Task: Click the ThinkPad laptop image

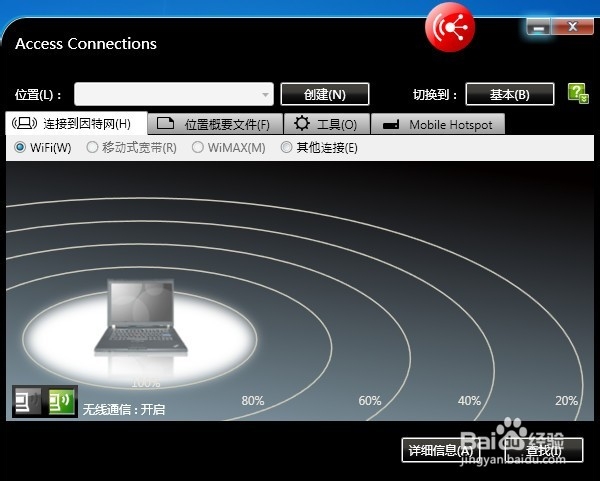Action: click(x=141, y=317)
